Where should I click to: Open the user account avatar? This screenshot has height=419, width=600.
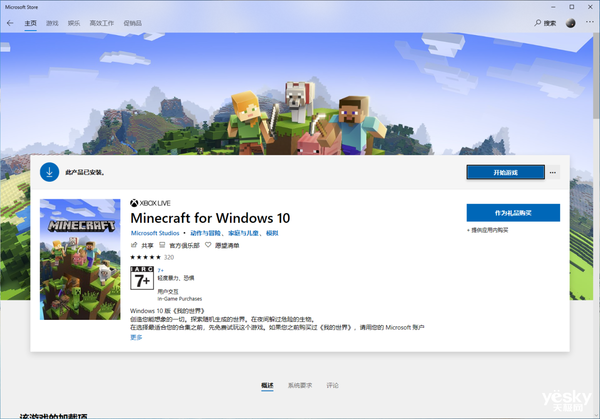coord(571,23)
